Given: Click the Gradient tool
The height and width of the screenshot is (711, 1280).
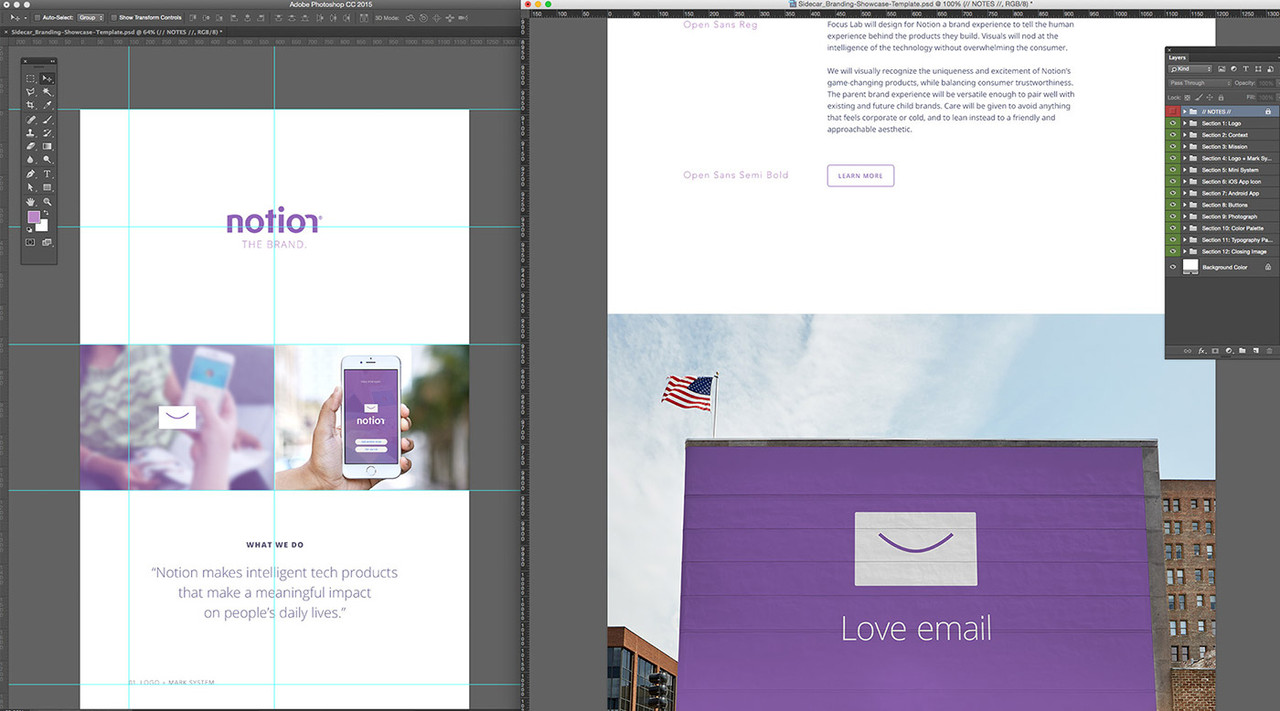Looking at the screenshot, I should click(x=47, y=146).
